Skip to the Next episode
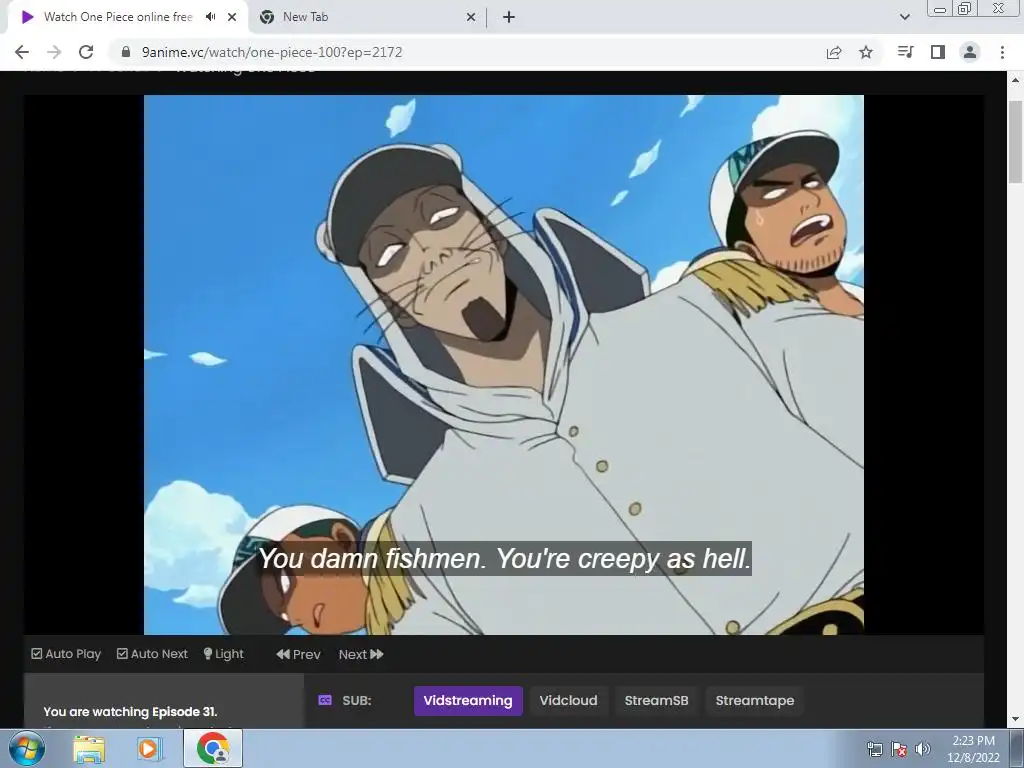This screenshot has height=768, width=1024. tap(361, 654)
